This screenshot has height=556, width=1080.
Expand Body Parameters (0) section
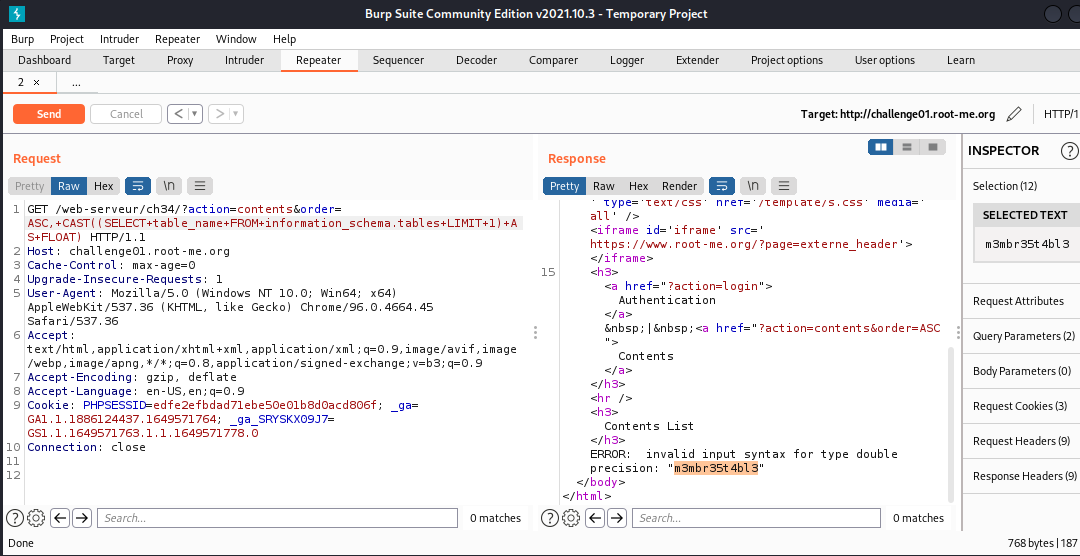[1021, 371]
